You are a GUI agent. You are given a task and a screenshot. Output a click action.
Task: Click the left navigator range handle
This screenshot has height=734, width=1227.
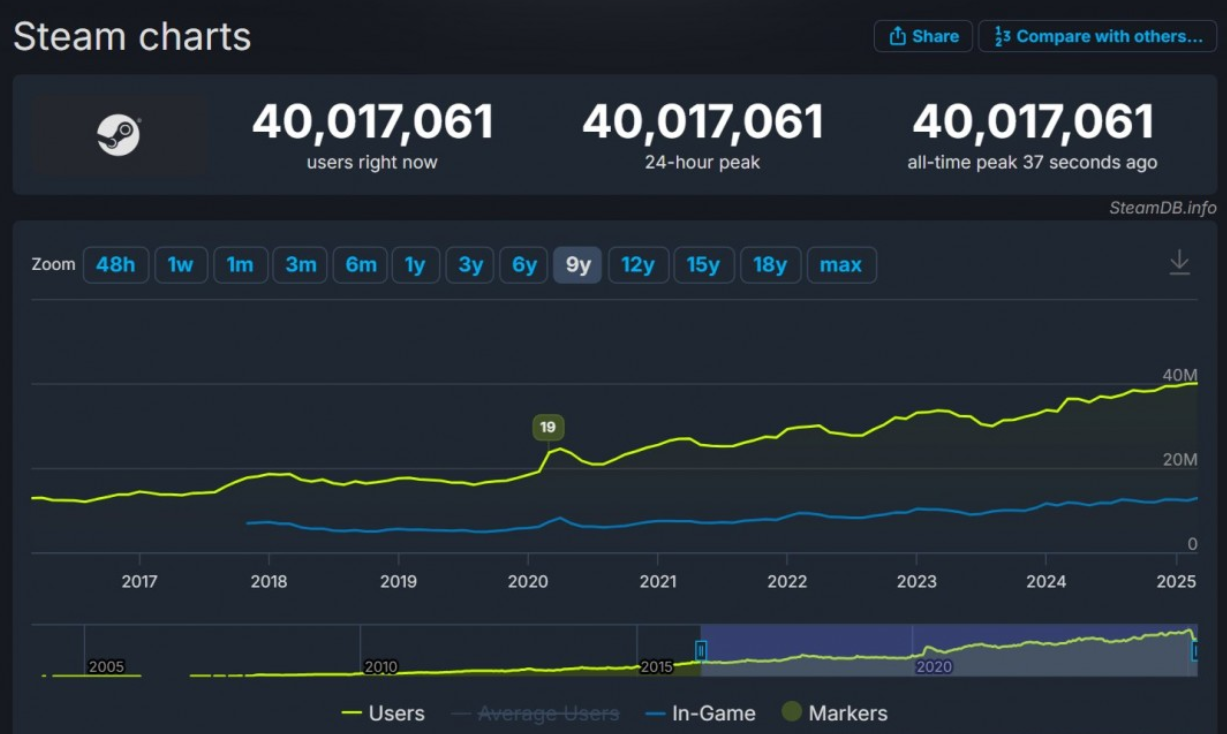[701, 650]
